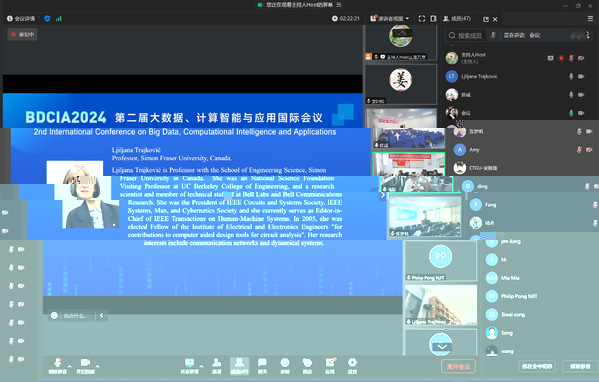Open hamburger menu at top right

tap(590, 18)
